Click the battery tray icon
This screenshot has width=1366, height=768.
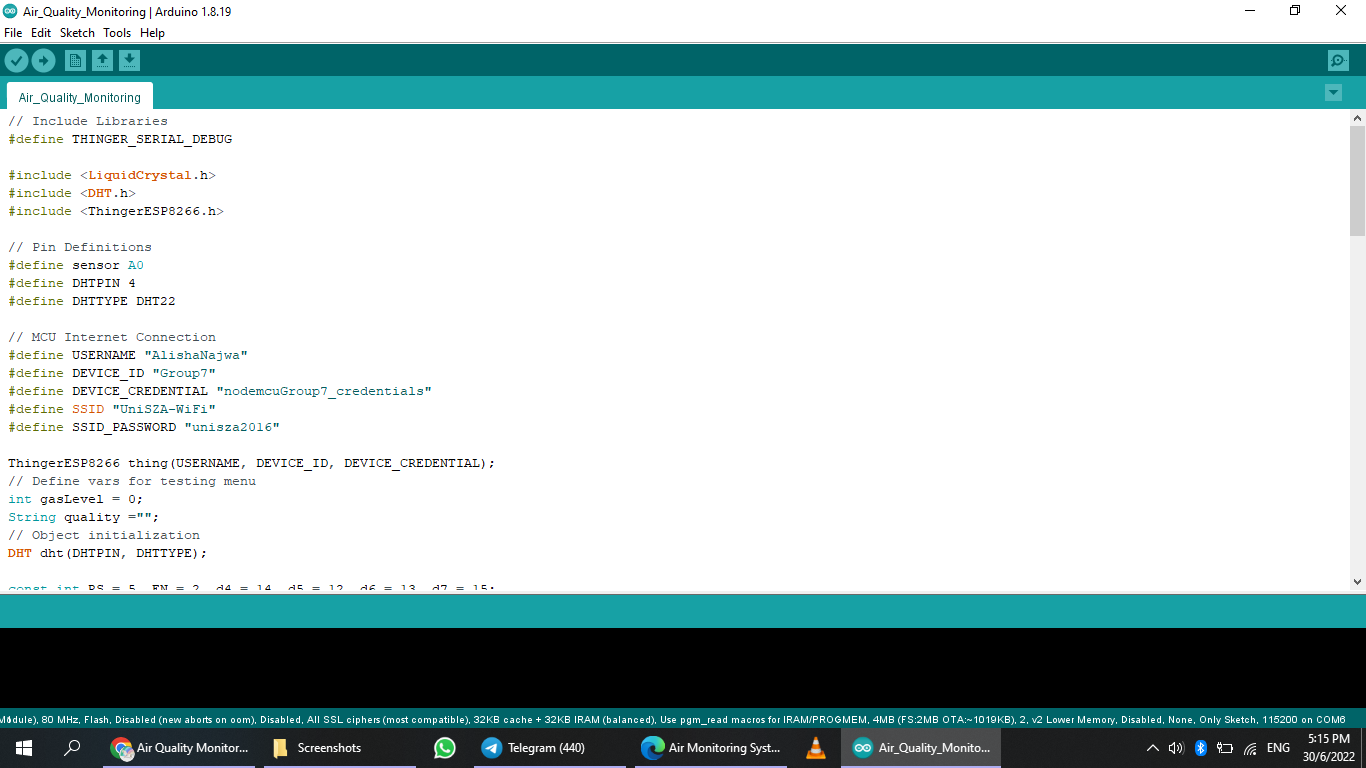(1225, 748)
